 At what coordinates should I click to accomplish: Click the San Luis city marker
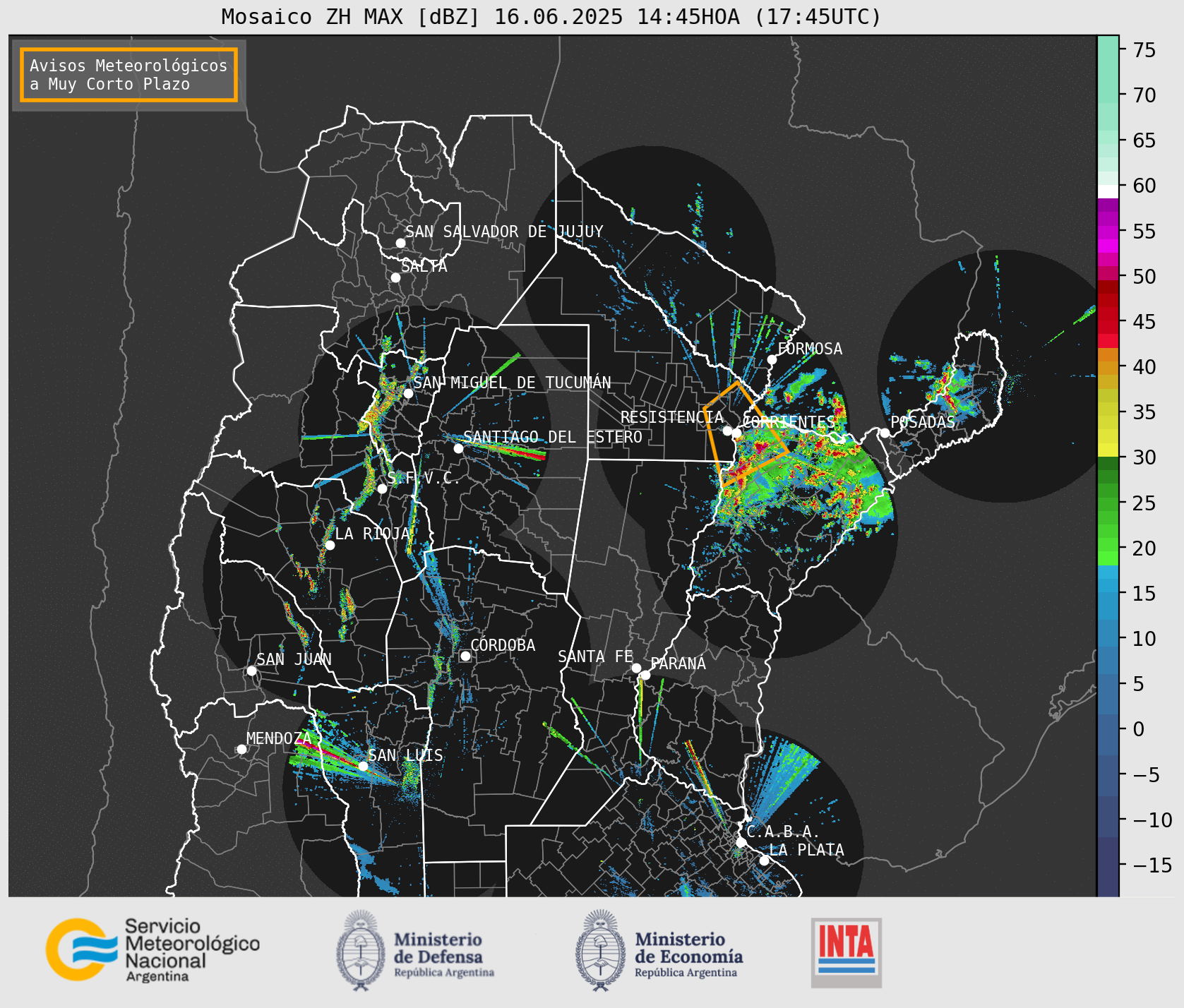coord(363,766)
